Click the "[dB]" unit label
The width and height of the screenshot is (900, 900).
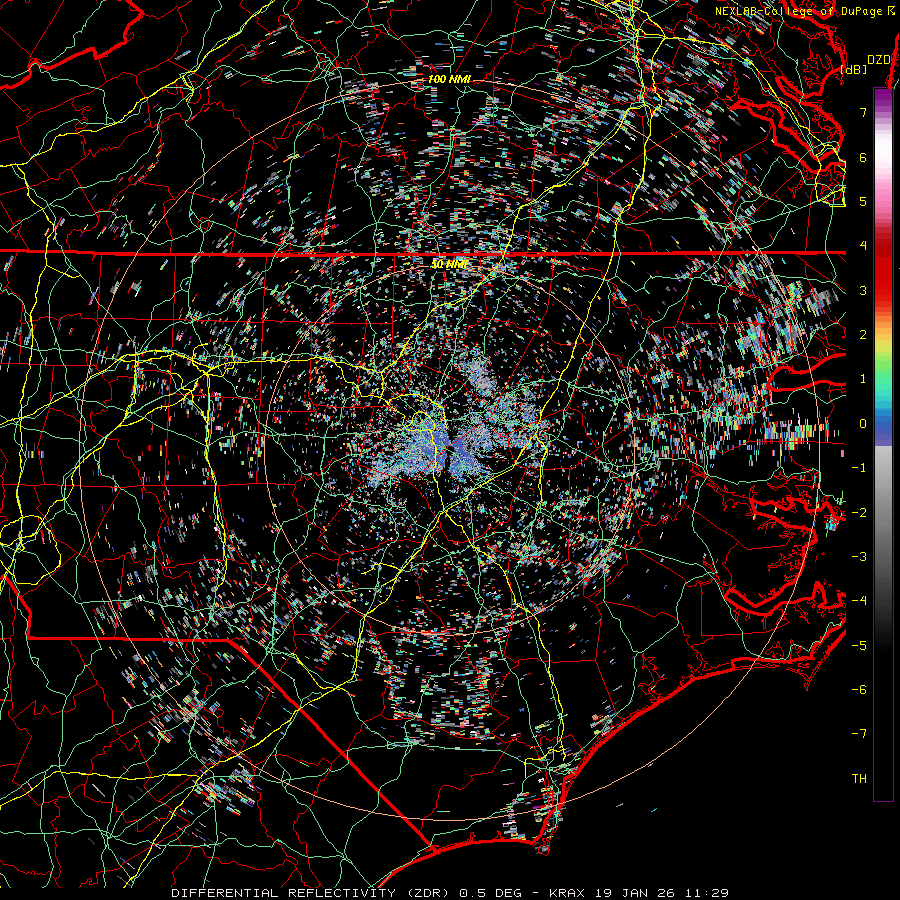[x=853, y=69]
